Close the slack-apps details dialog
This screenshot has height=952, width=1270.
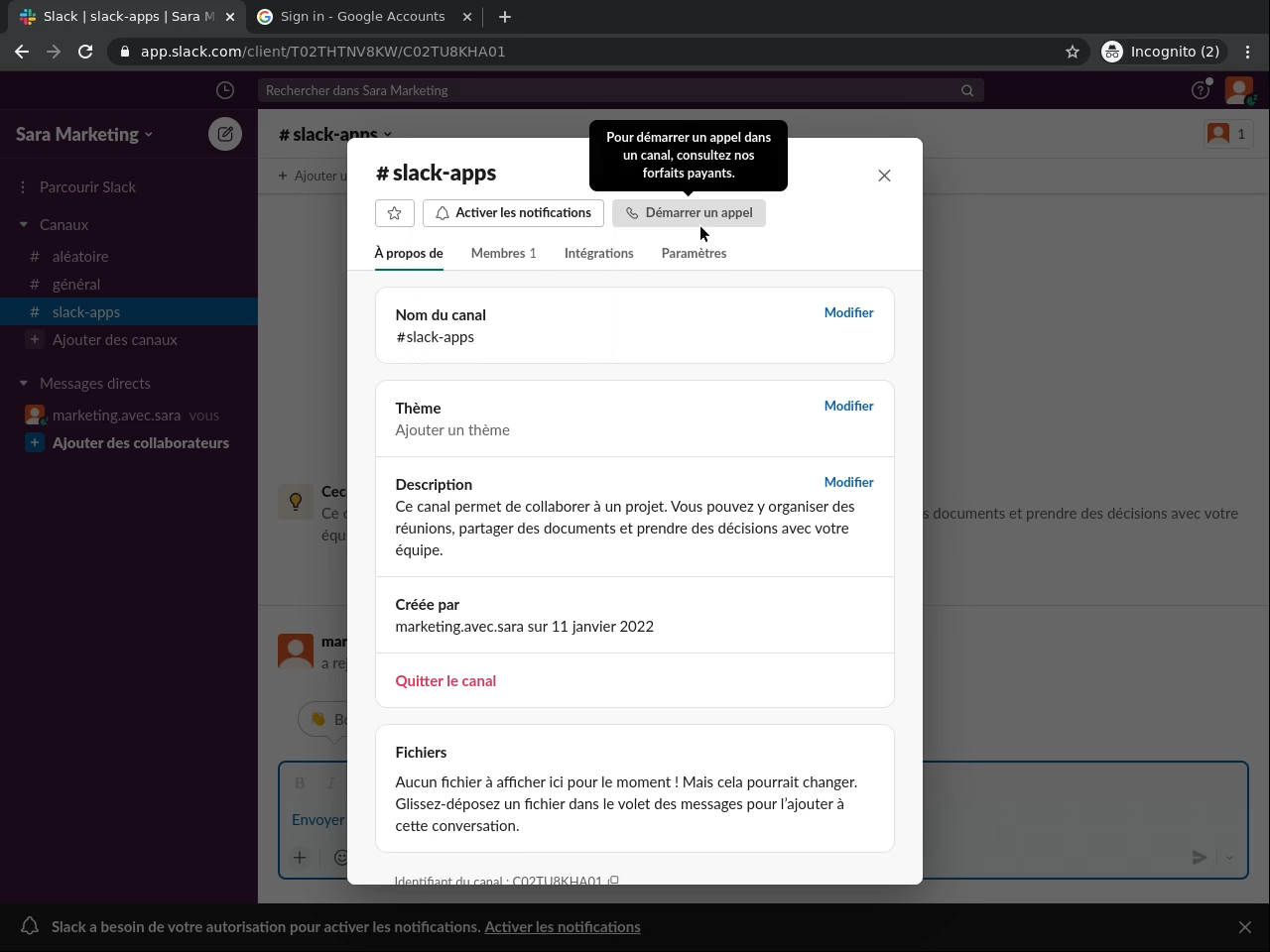tap(884, 176)
